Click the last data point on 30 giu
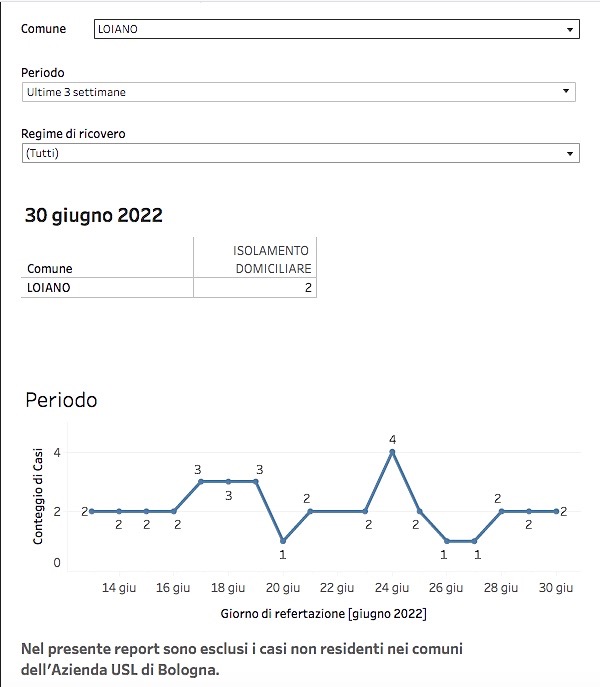 coord(556,511)
